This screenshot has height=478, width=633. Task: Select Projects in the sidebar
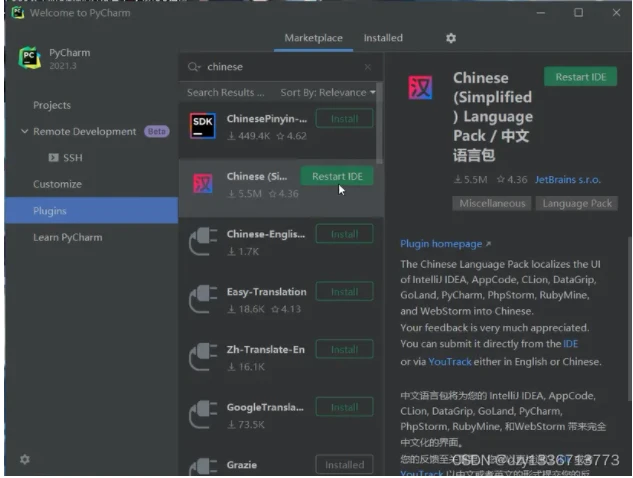52,105
